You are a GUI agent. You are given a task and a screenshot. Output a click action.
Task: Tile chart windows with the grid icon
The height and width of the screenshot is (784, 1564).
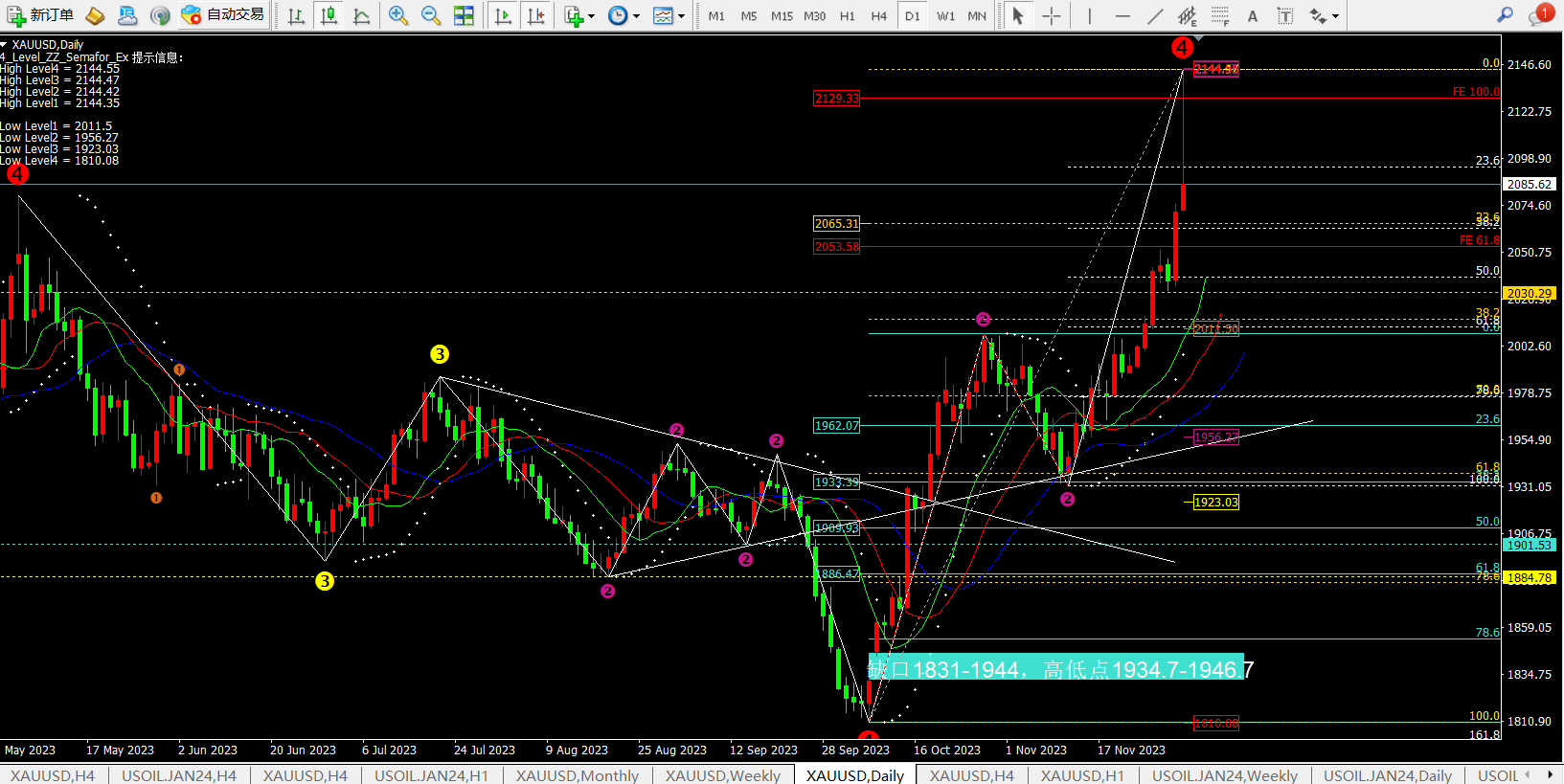(464, 15)
